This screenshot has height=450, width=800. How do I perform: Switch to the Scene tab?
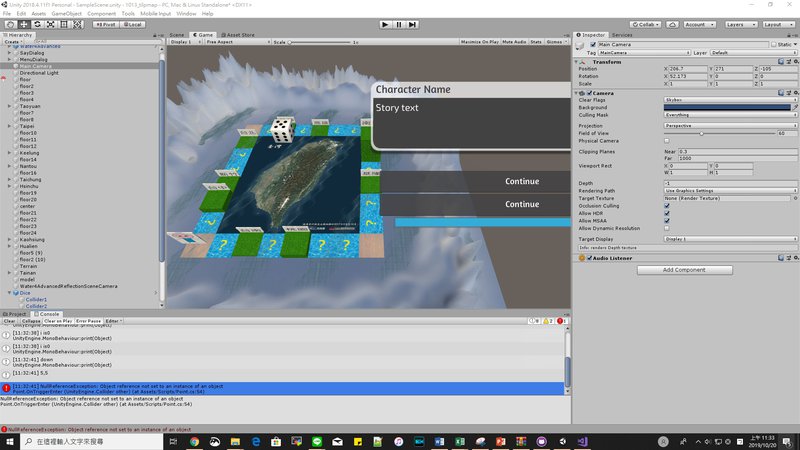coord(177,35)
